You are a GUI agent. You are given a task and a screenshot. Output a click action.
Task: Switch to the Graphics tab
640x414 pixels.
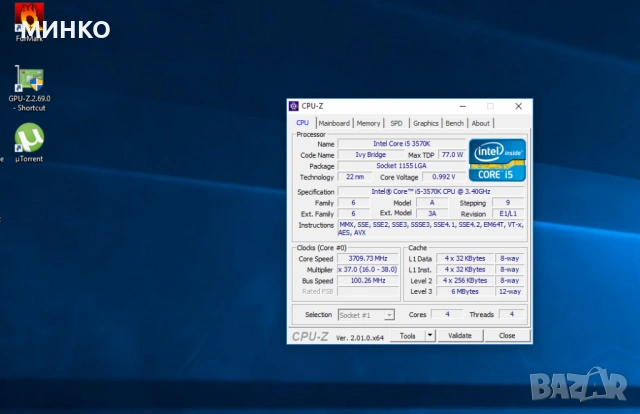[425, 123]
